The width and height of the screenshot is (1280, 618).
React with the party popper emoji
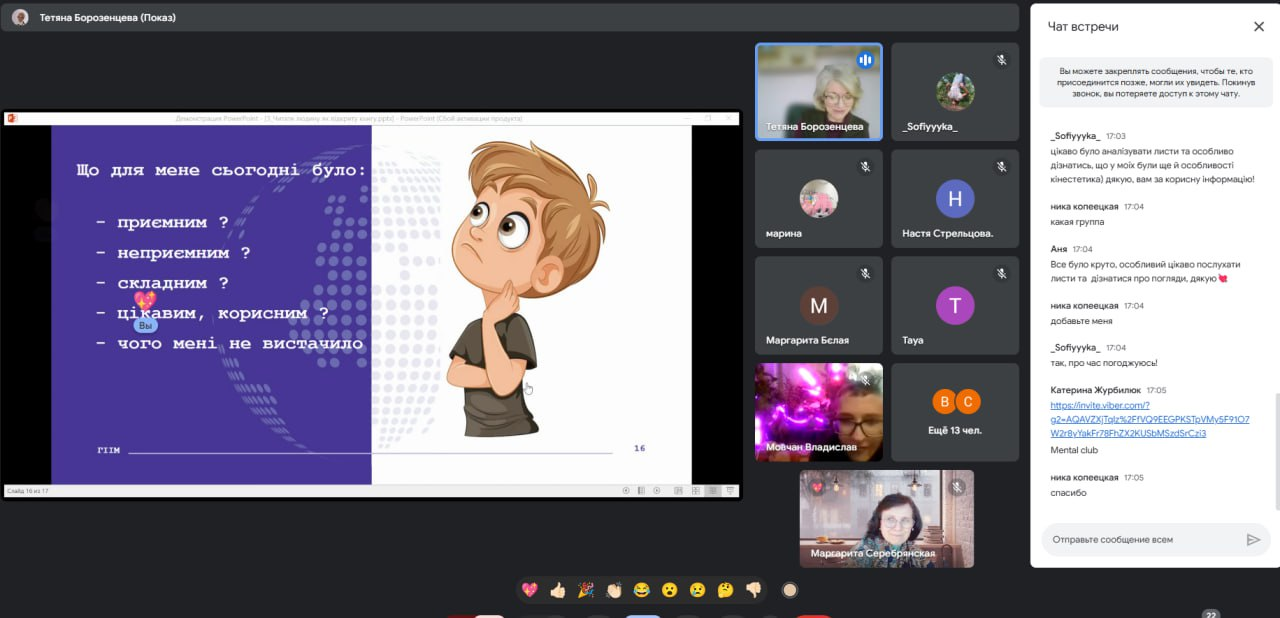point(586,590)
